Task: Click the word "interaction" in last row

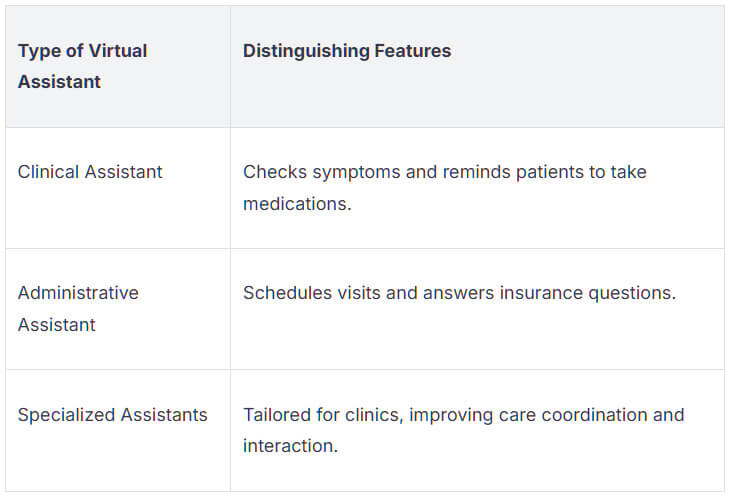Action: coord(288,445)
